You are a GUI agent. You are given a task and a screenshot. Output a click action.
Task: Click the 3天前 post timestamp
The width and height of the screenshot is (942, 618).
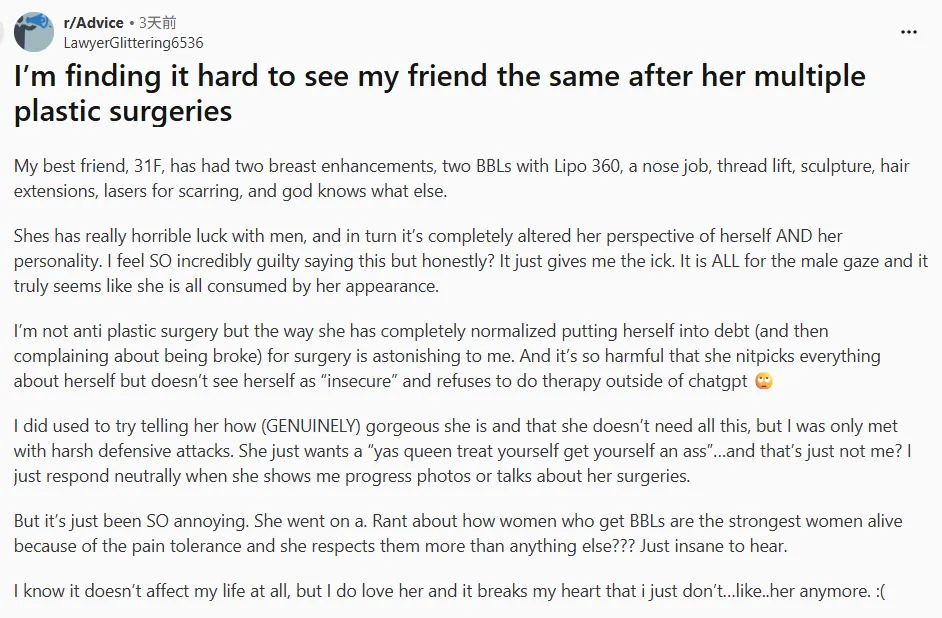(157, 23)
